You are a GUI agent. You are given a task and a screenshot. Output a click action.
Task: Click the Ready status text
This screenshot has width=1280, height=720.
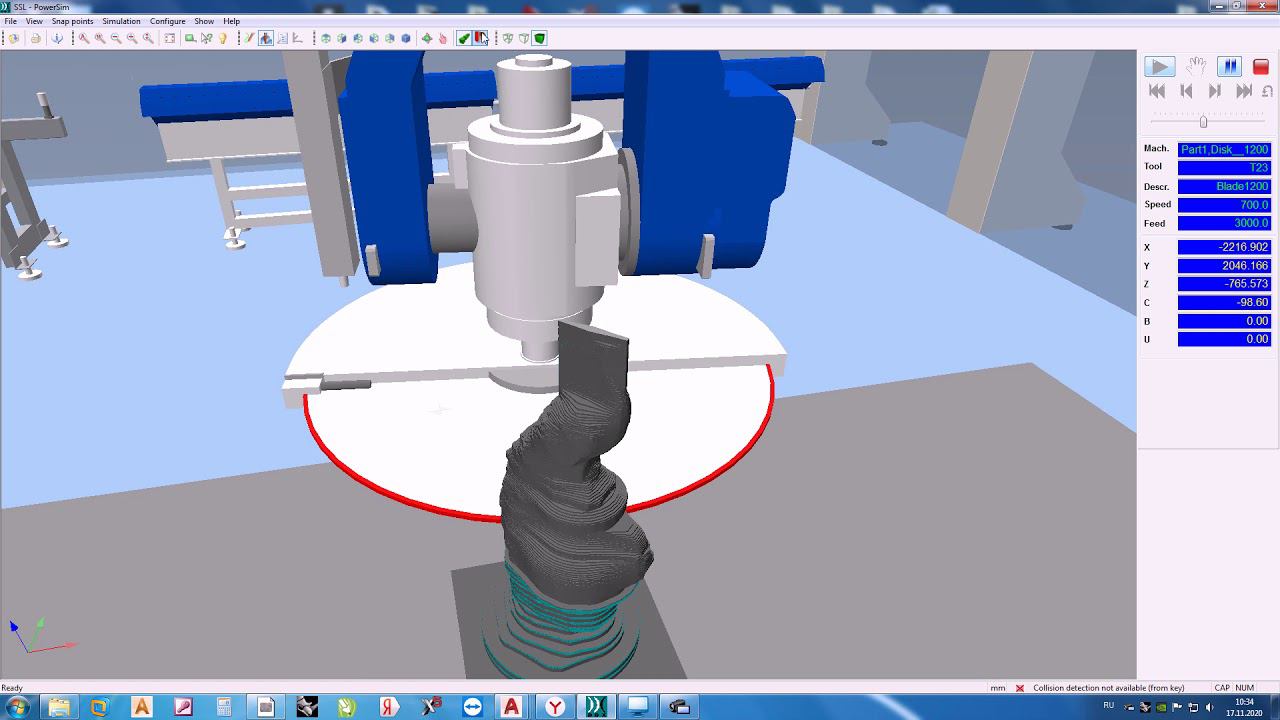12,688
